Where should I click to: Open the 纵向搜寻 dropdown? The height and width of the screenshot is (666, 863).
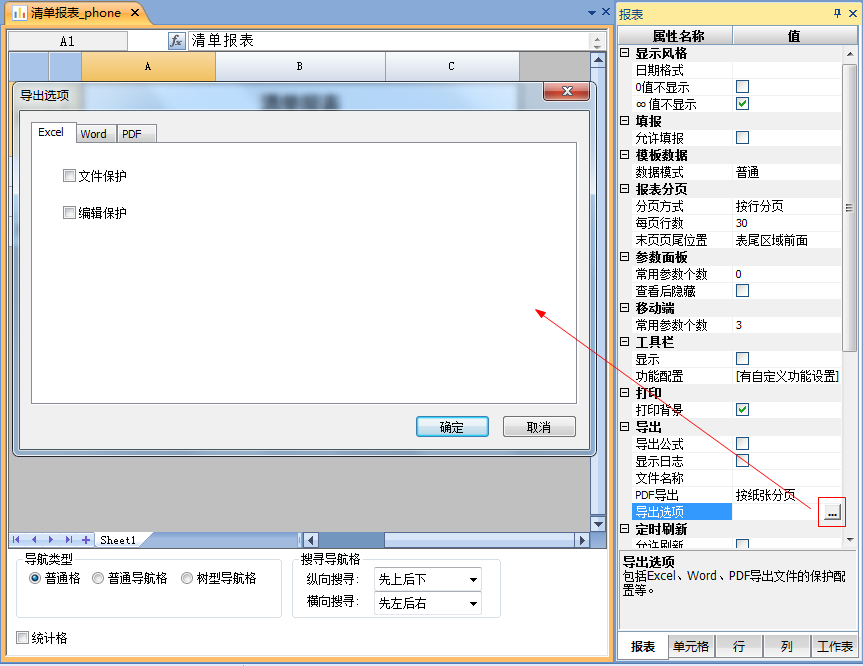pyautogui.click(x=472, y=579)
